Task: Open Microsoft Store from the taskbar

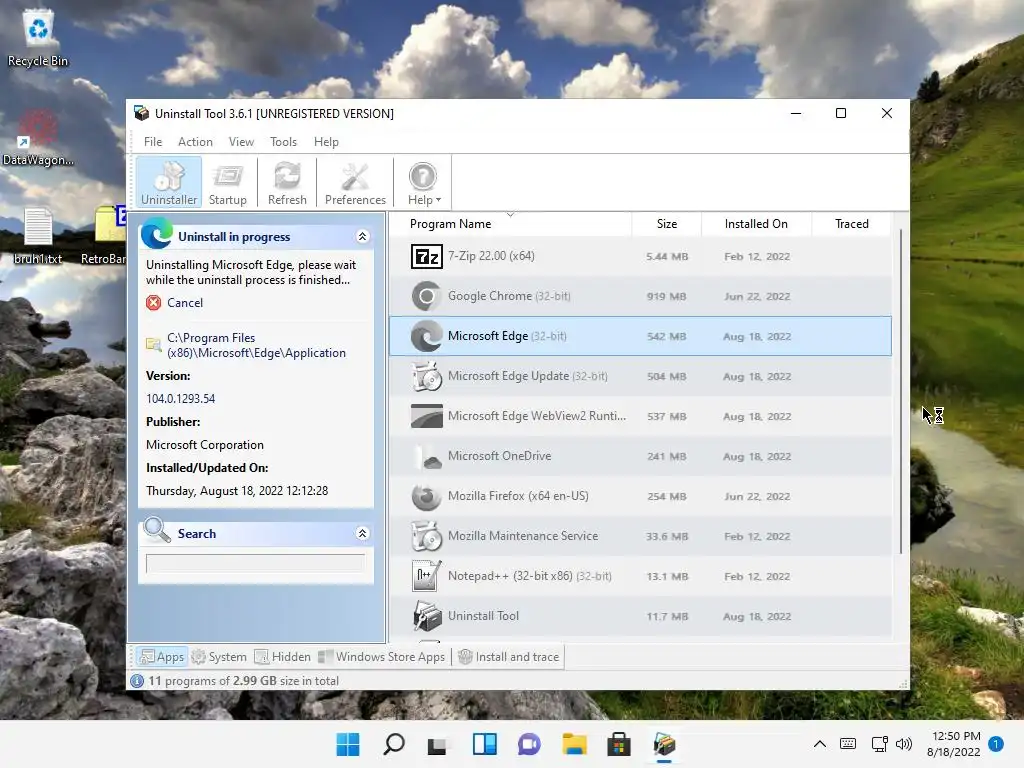Action: pyautogui.click(x=618, y=744)
